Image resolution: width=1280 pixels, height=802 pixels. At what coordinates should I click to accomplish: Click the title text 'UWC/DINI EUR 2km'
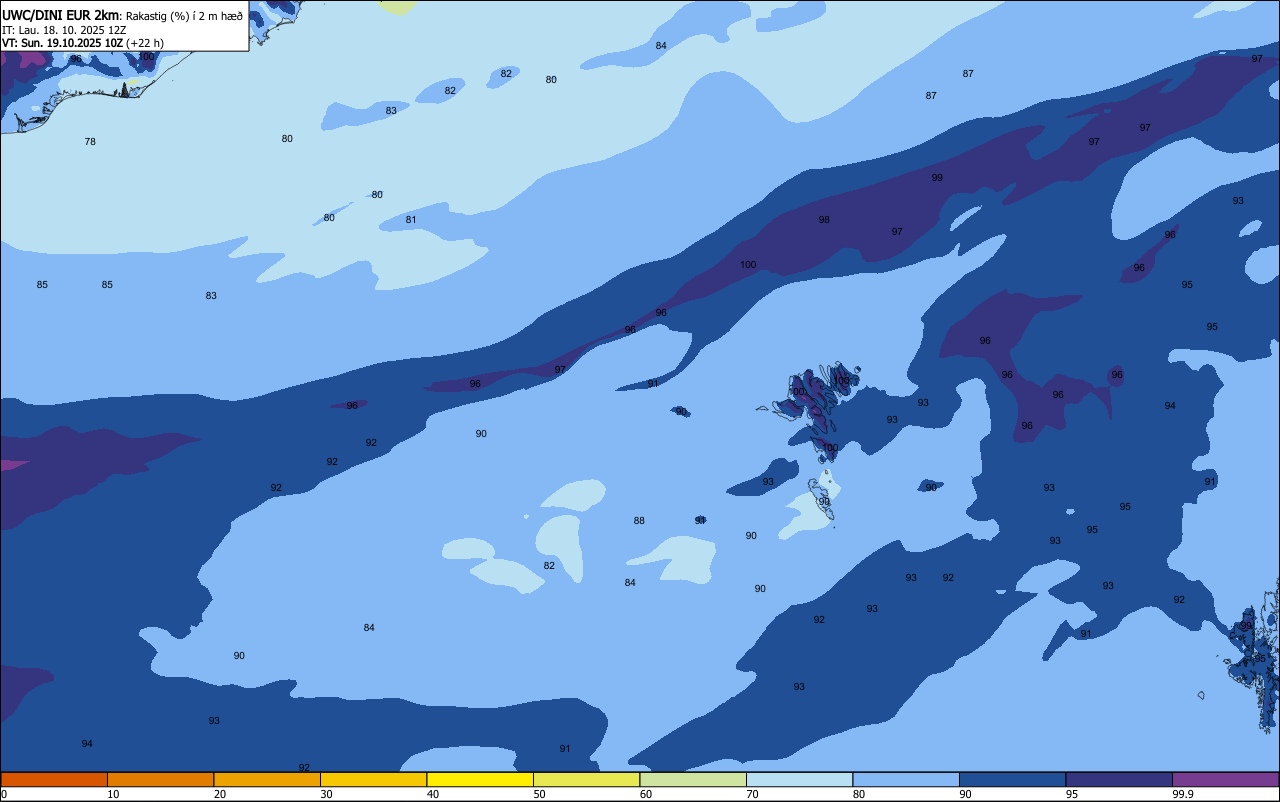tap(60, 14)
